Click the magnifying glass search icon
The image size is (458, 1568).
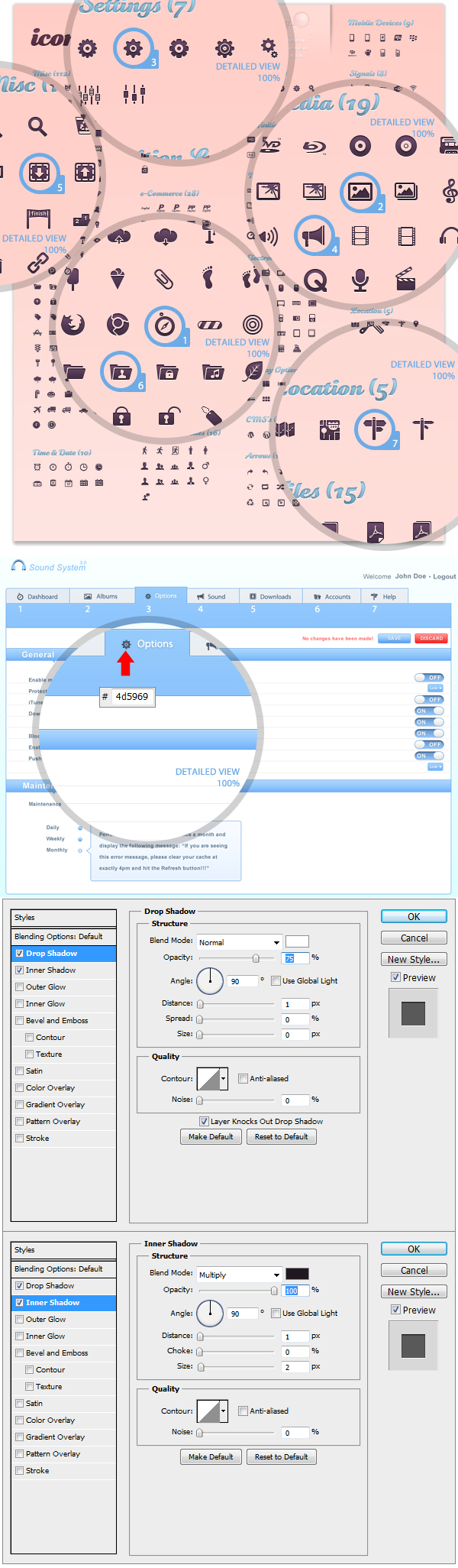click(x=37, y=126)
